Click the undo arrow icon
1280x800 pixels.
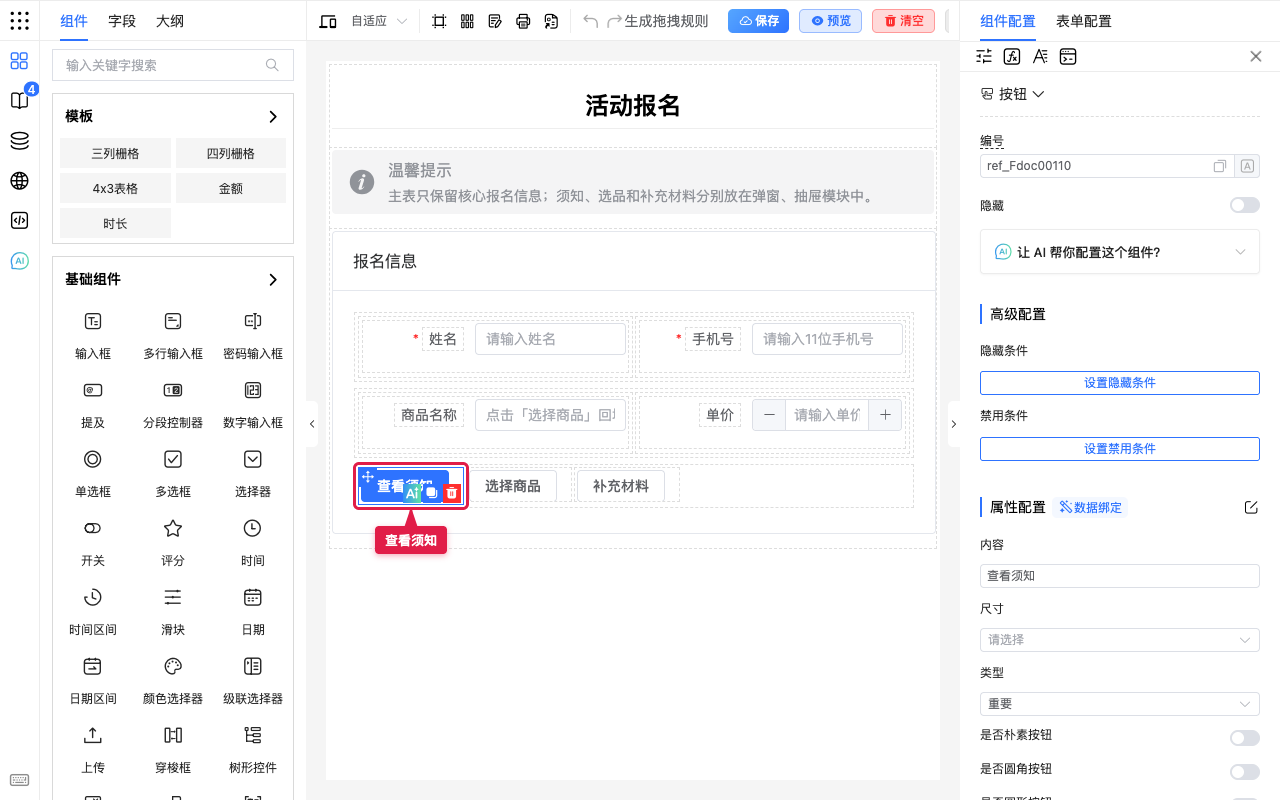coord(590,21)
